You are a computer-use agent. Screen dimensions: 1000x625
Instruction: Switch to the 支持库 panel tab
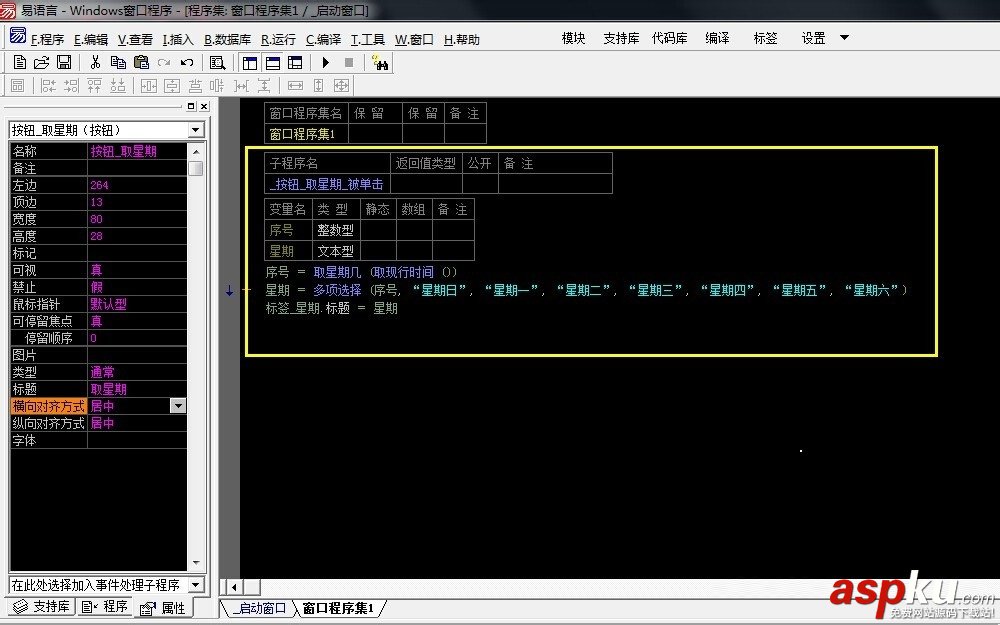coord(40,607)
